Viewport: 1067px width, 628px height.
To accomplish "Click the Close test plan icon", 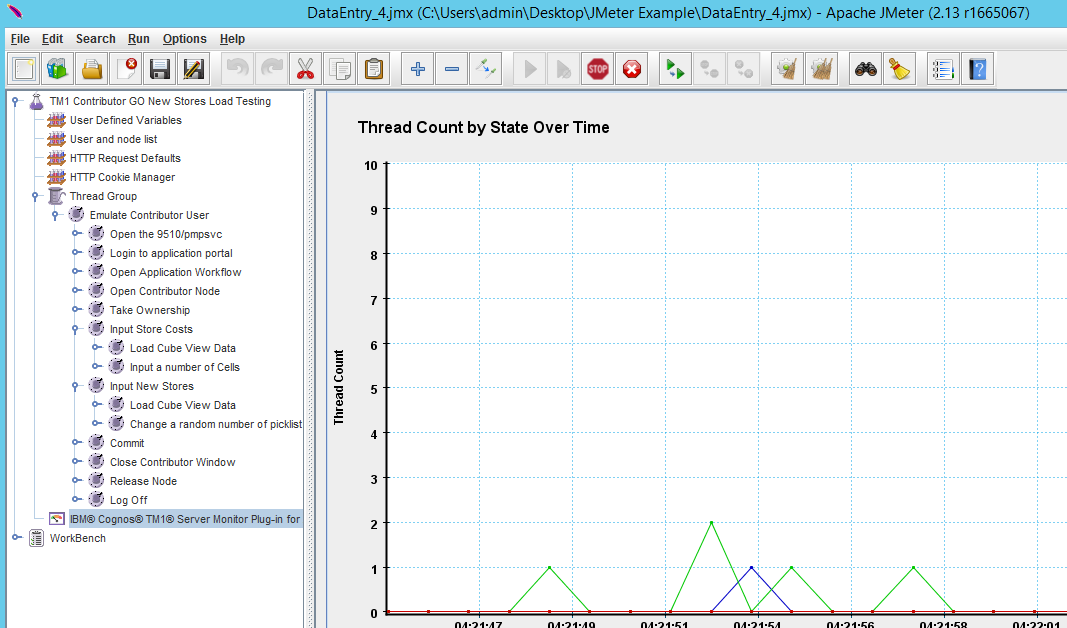I will point(126,69).
